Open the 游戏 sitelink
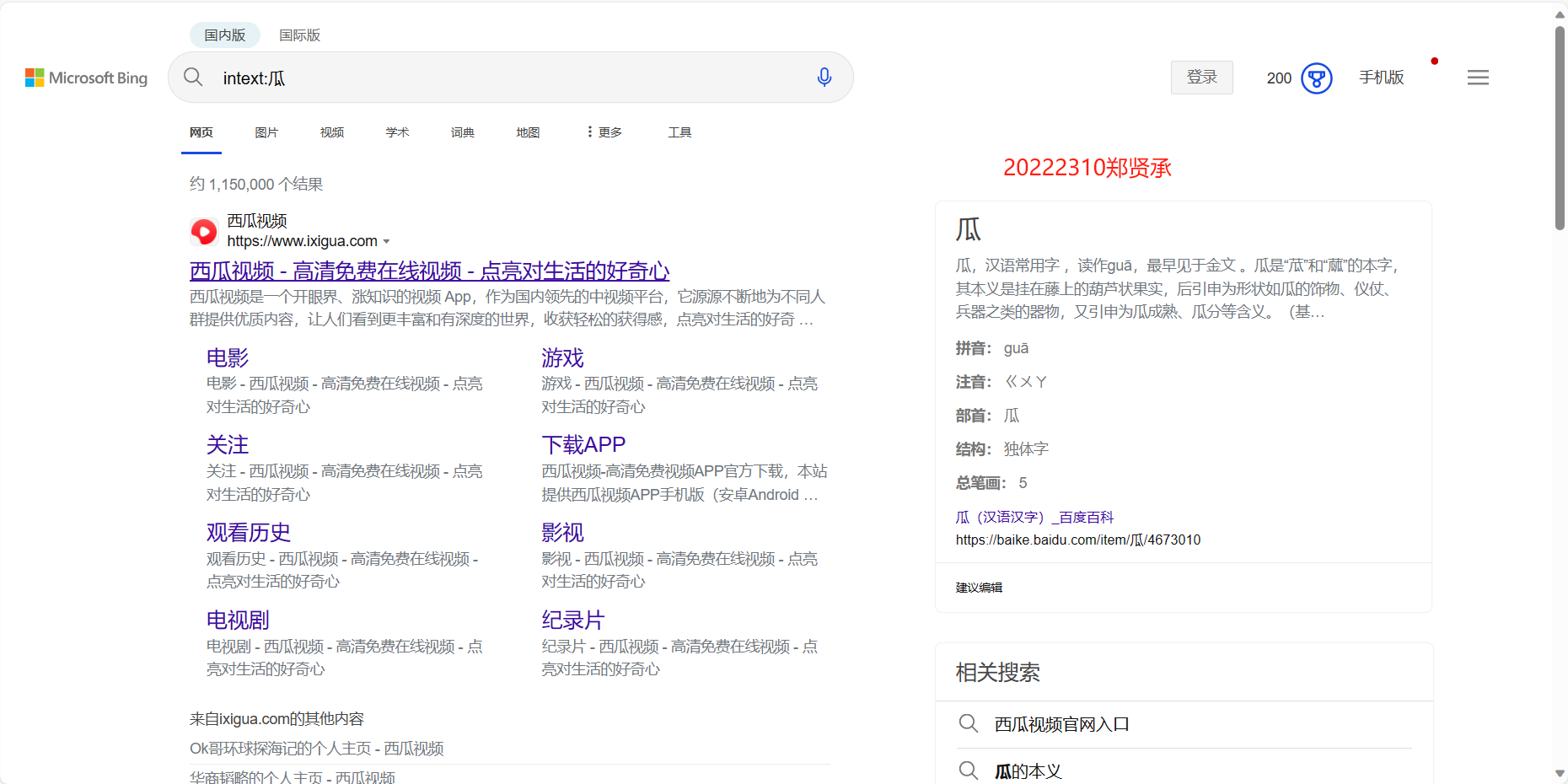Screen dimensions: 1568x784 (x=562, y=358)
